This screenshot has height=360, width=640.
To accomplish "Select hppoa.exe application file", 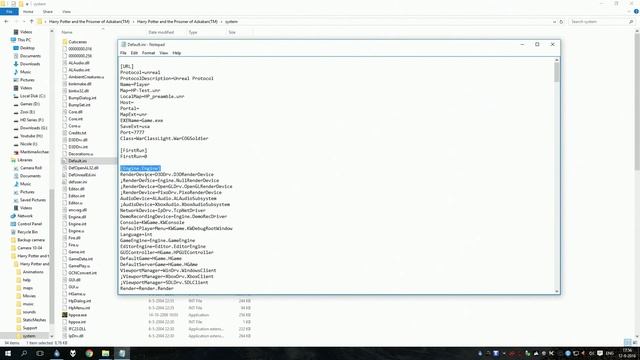I will coord(77,315).
